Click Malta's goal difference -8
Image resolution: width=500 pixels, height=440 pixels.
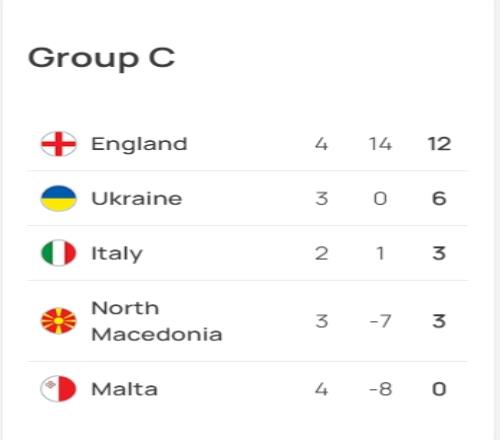380,389
